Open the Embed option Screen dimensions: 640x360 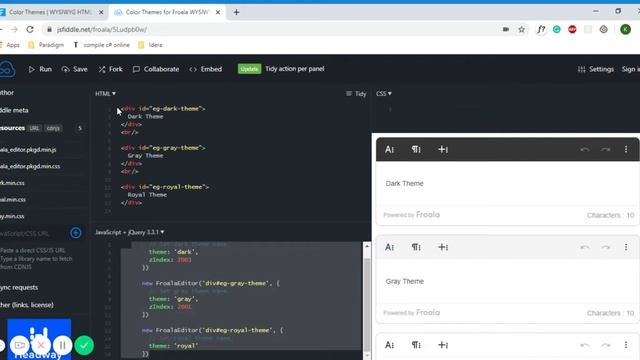pyautogui.click(x=206, y=69)
